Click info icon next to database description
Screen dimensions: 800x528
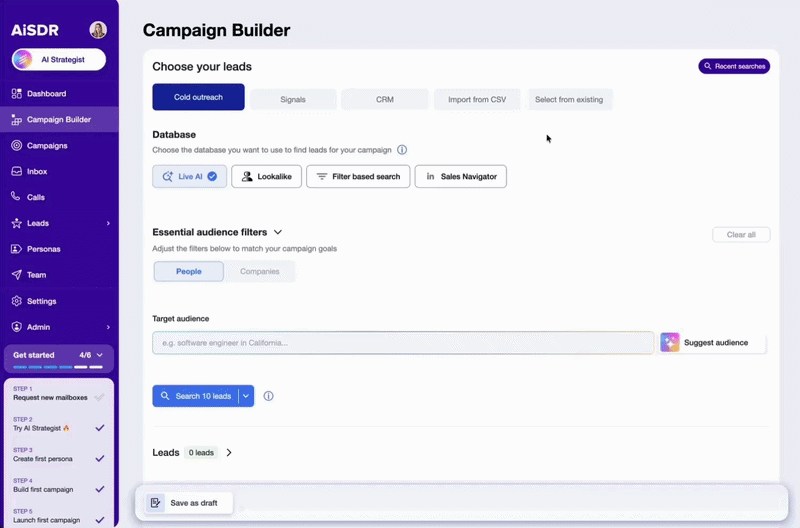tap(402, 150)
